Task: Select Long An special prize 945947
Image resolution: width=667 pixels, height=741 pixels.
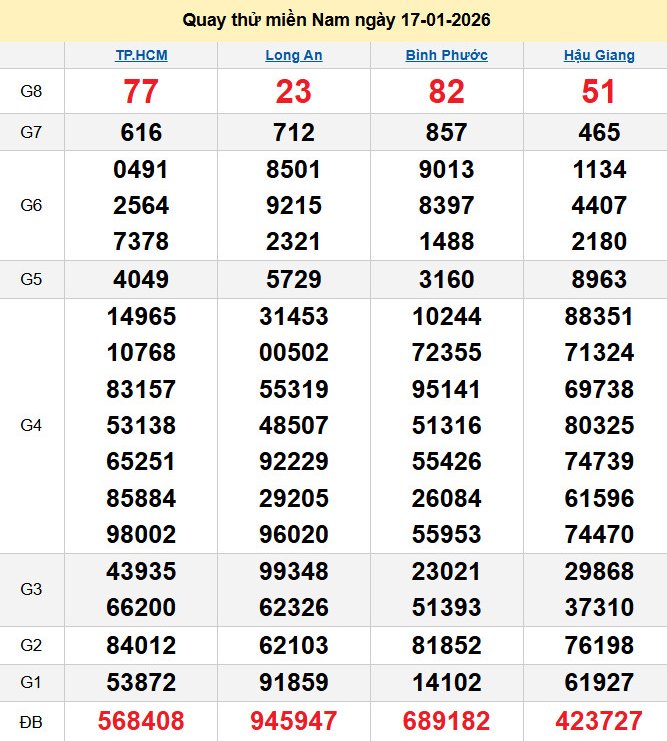Action: coord(293,721)
